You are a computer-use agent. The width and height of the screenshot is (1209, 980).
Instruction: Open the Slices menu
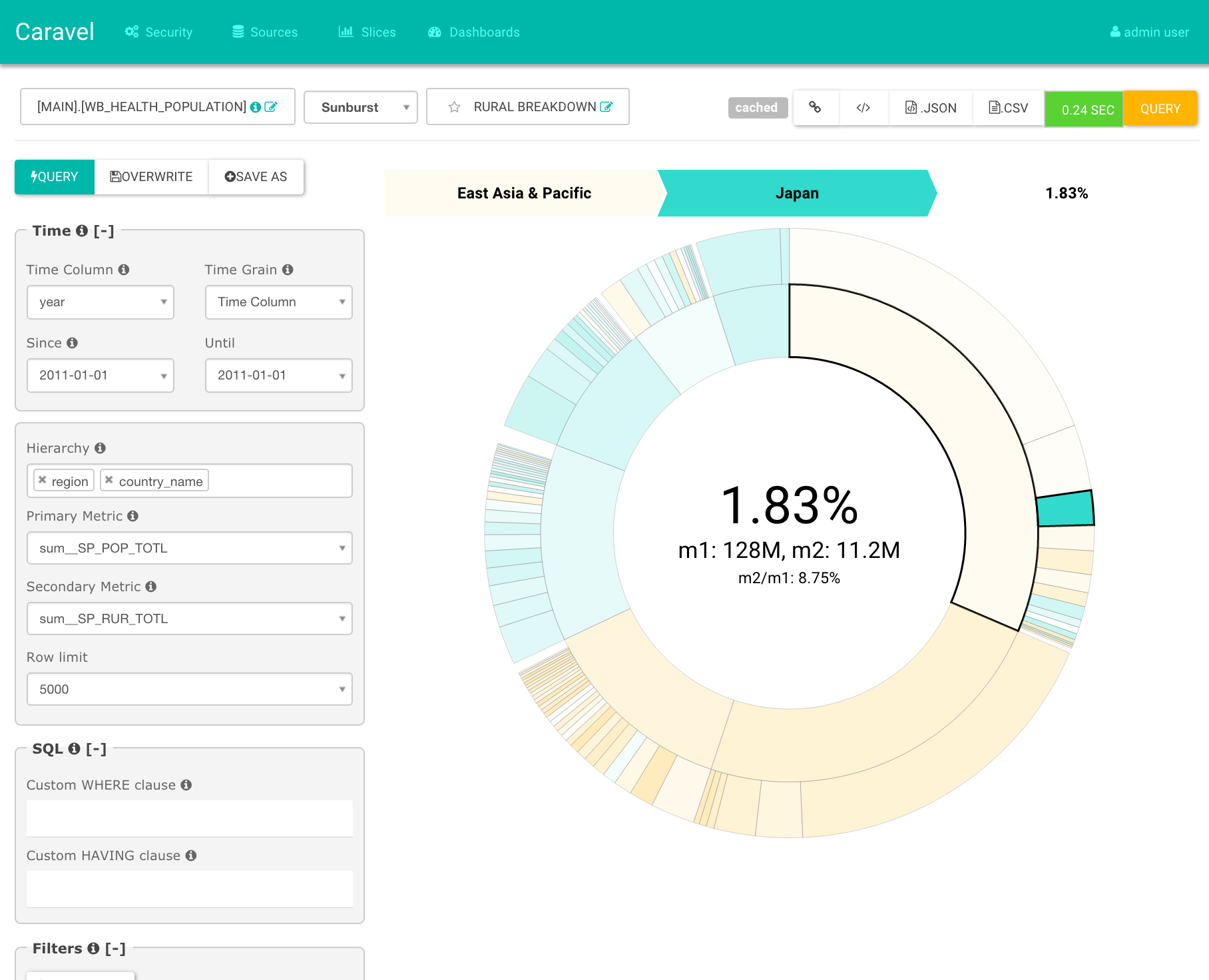tap(367, 32)
